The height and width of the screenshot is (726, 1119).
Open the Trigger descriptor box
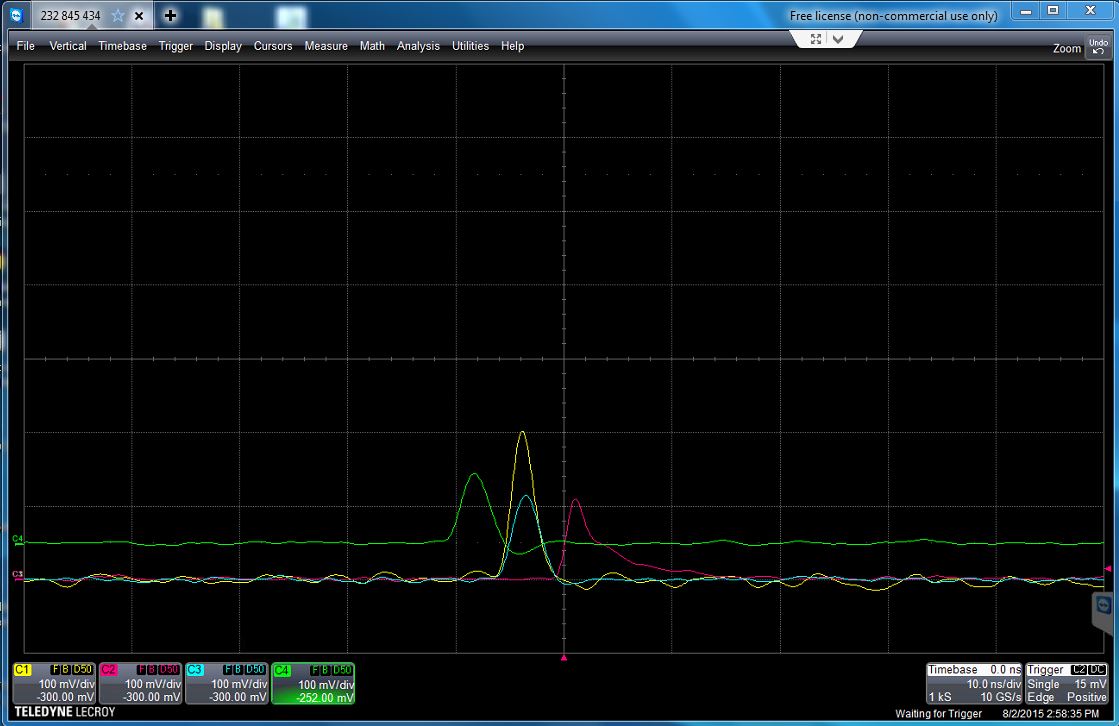coord(1066,683)
